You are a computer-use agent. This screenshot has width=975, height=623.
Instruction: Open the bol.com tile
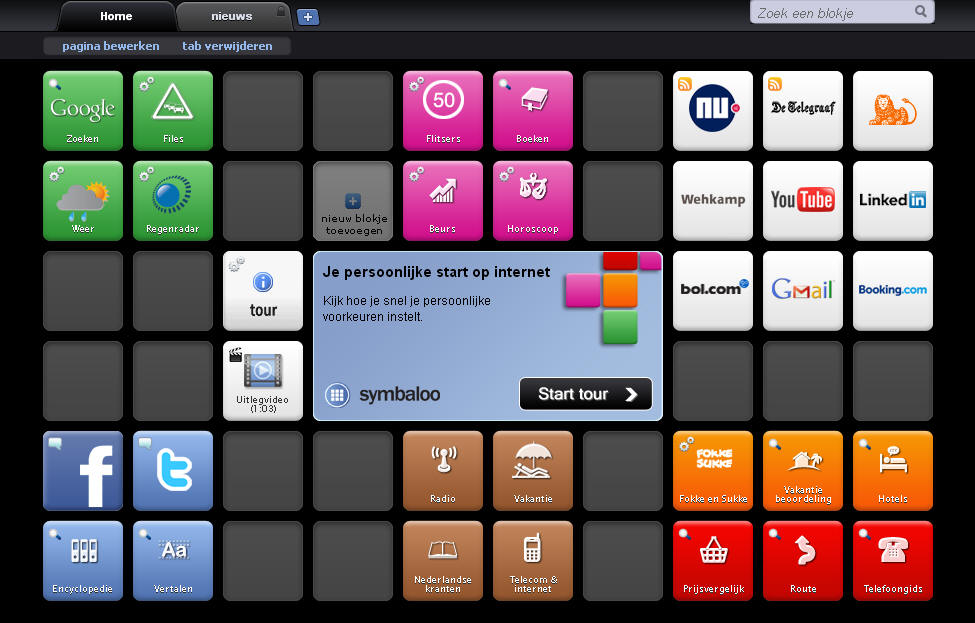(713, 291)
